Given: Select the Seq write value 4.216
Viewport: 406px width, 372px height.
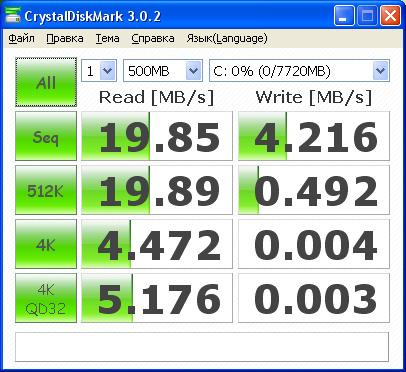Looking at the screenshot, I should pyautogui.click(x=314, y=136).
